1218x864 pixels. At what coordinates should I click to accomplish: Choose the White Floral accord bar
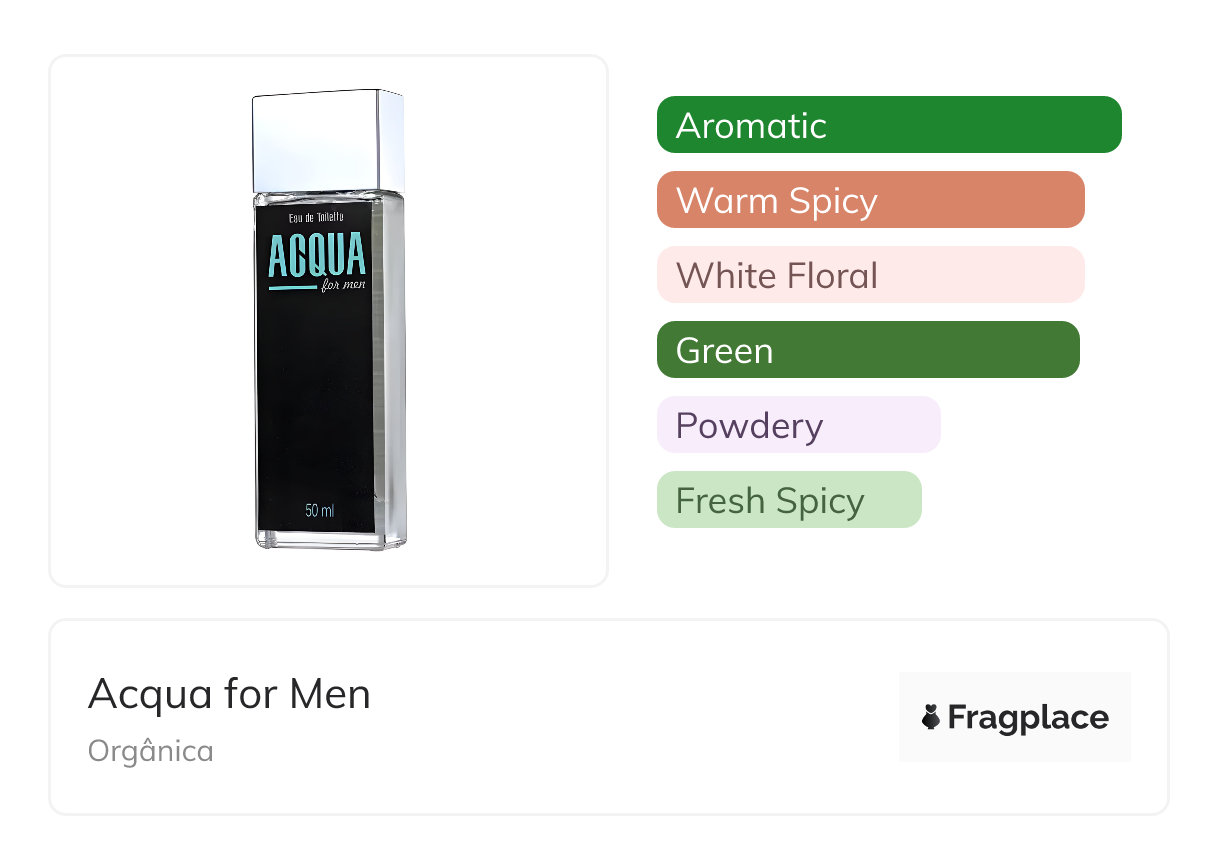click(x=870, y=275)
